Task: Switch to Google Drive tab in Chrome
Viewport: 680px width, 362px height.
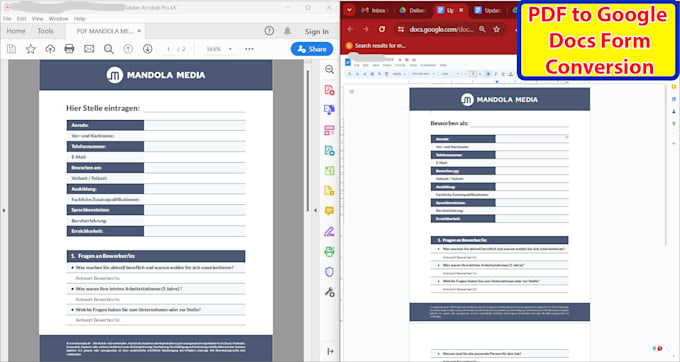Action: click(x=413, y=10)
